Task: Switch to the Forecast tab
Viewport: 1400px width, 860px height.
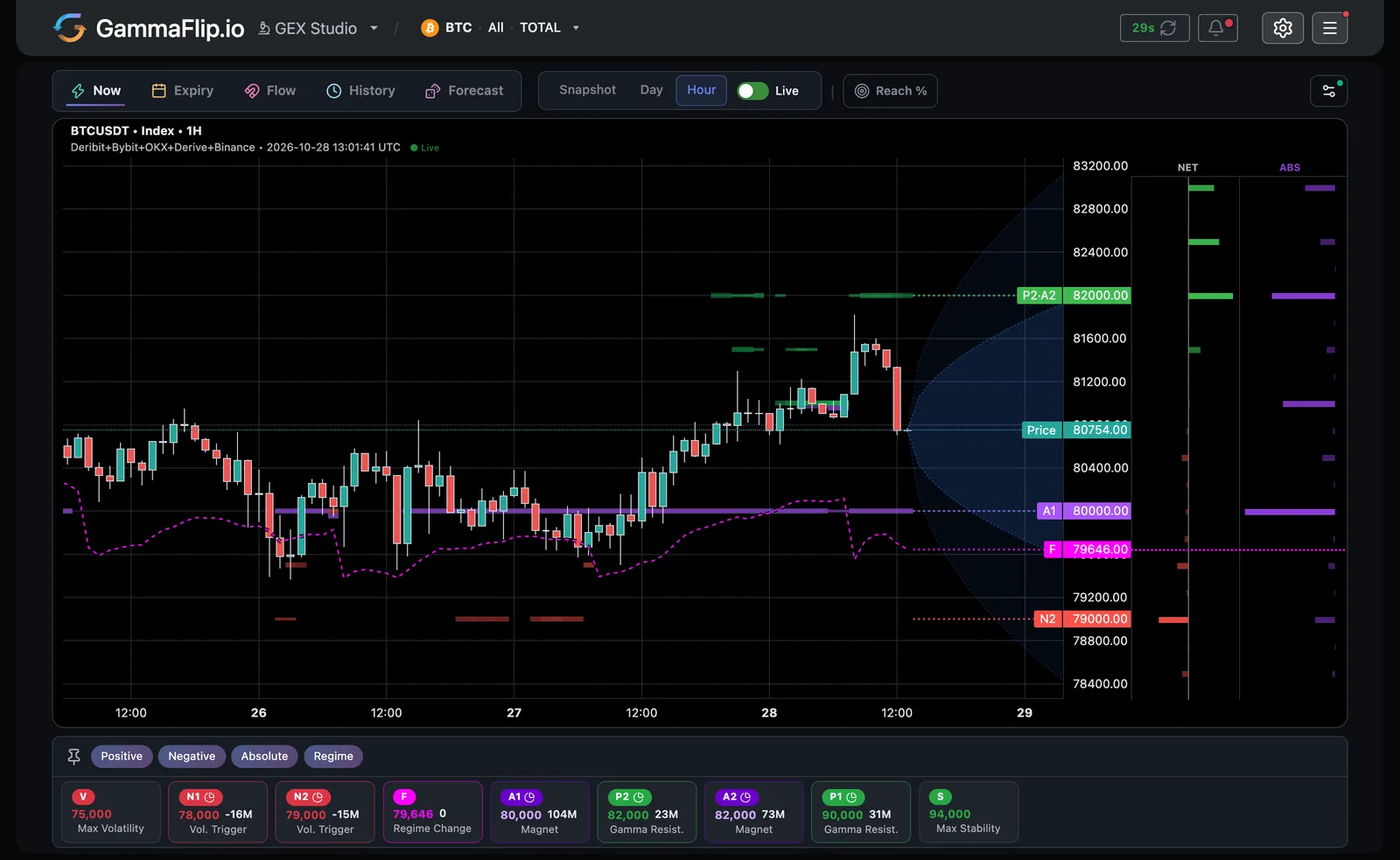Action: pos(465,90)
